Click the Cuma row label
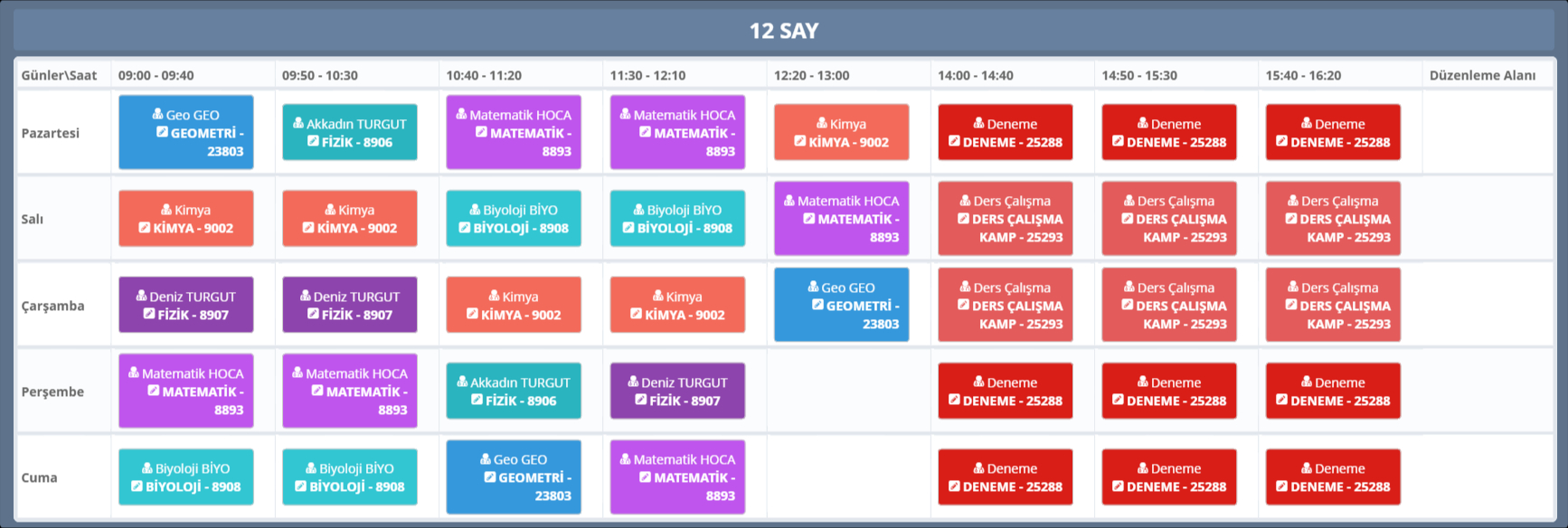This screenshot has width=1568, height=528. 40,477
